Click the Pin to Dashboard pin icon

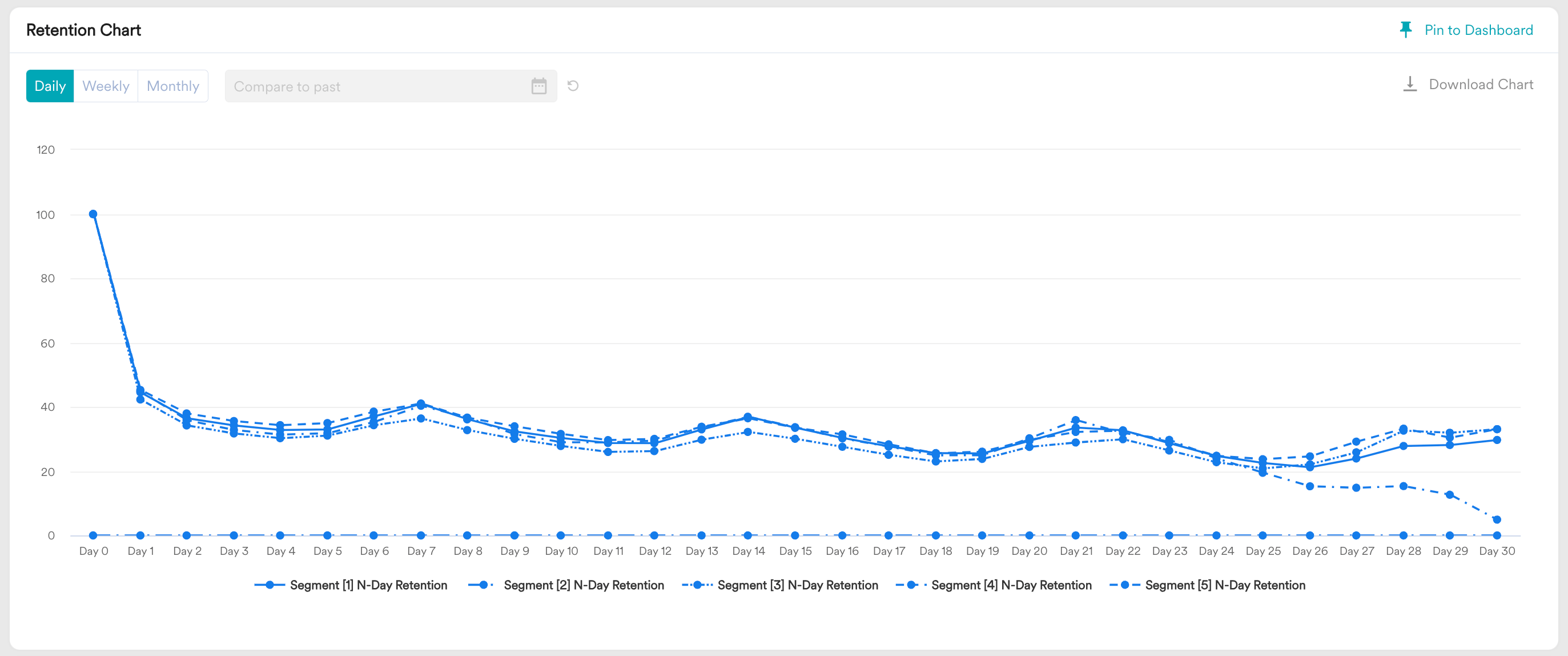(1405, 30)
